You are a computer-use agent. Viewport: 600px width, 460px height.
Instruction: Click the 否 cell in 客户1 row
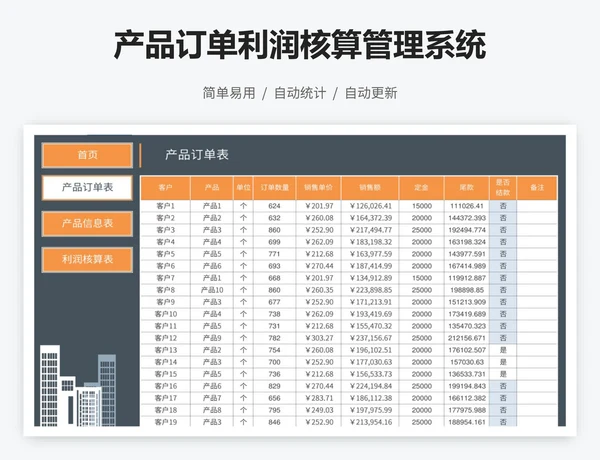(x=503, y=206)
